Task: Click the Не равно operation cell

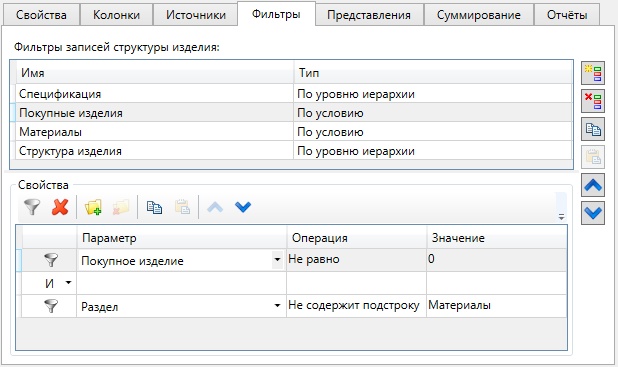Action: [356, 260]
